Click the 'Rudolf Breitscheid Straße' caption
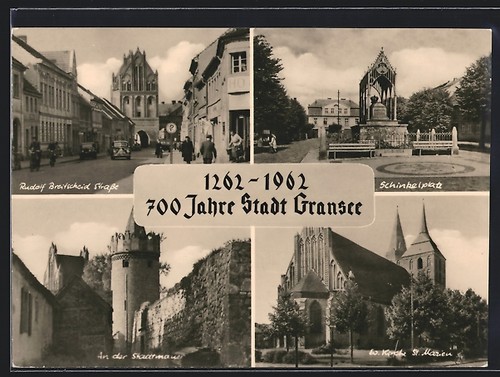Image resolution: width=500 pixels, height=377 pixels. (x=69, y=186)
